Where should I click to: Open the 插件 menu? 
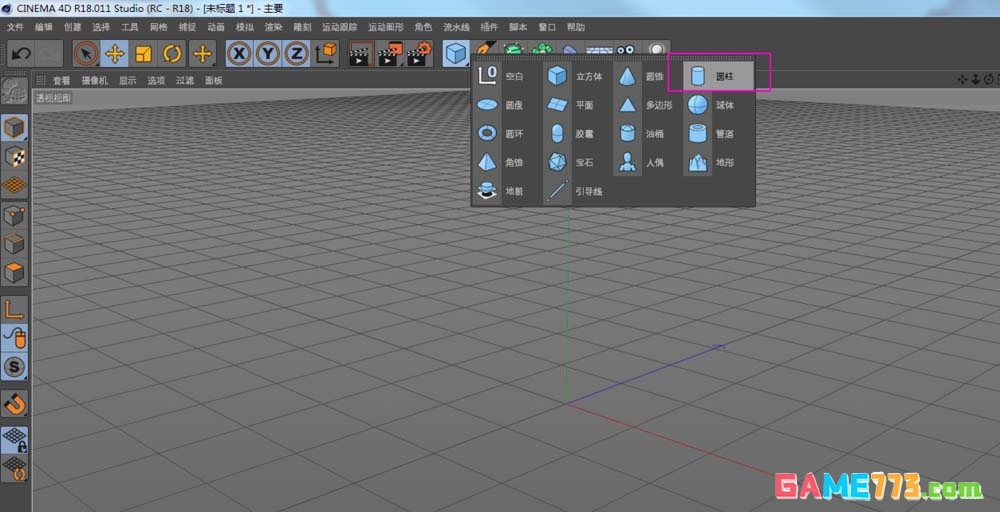(489, 27)
